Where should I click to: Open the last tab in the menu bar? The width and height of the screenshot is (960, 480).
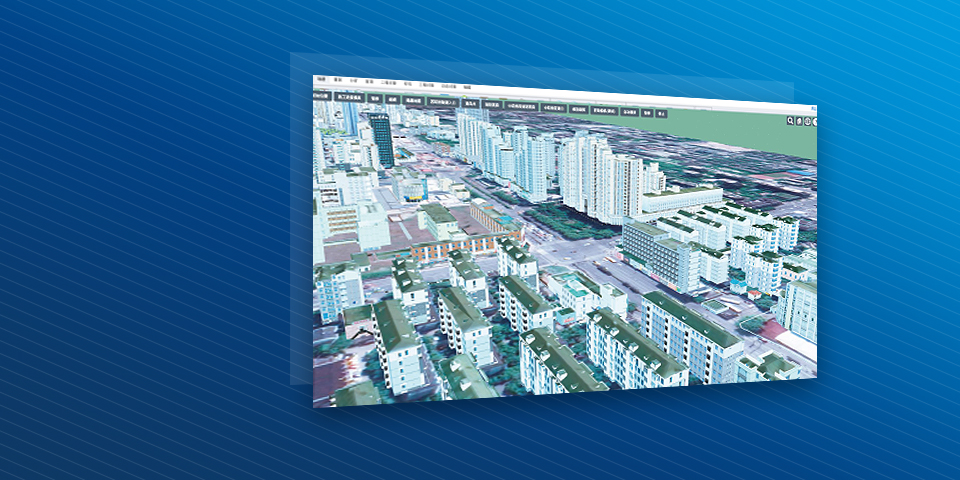click(467, 87)
